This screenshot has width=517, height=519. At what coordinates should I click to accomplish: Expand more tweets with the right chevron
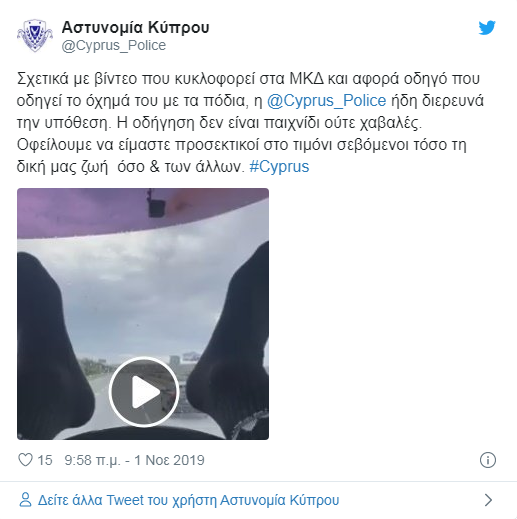click(488, 500)
